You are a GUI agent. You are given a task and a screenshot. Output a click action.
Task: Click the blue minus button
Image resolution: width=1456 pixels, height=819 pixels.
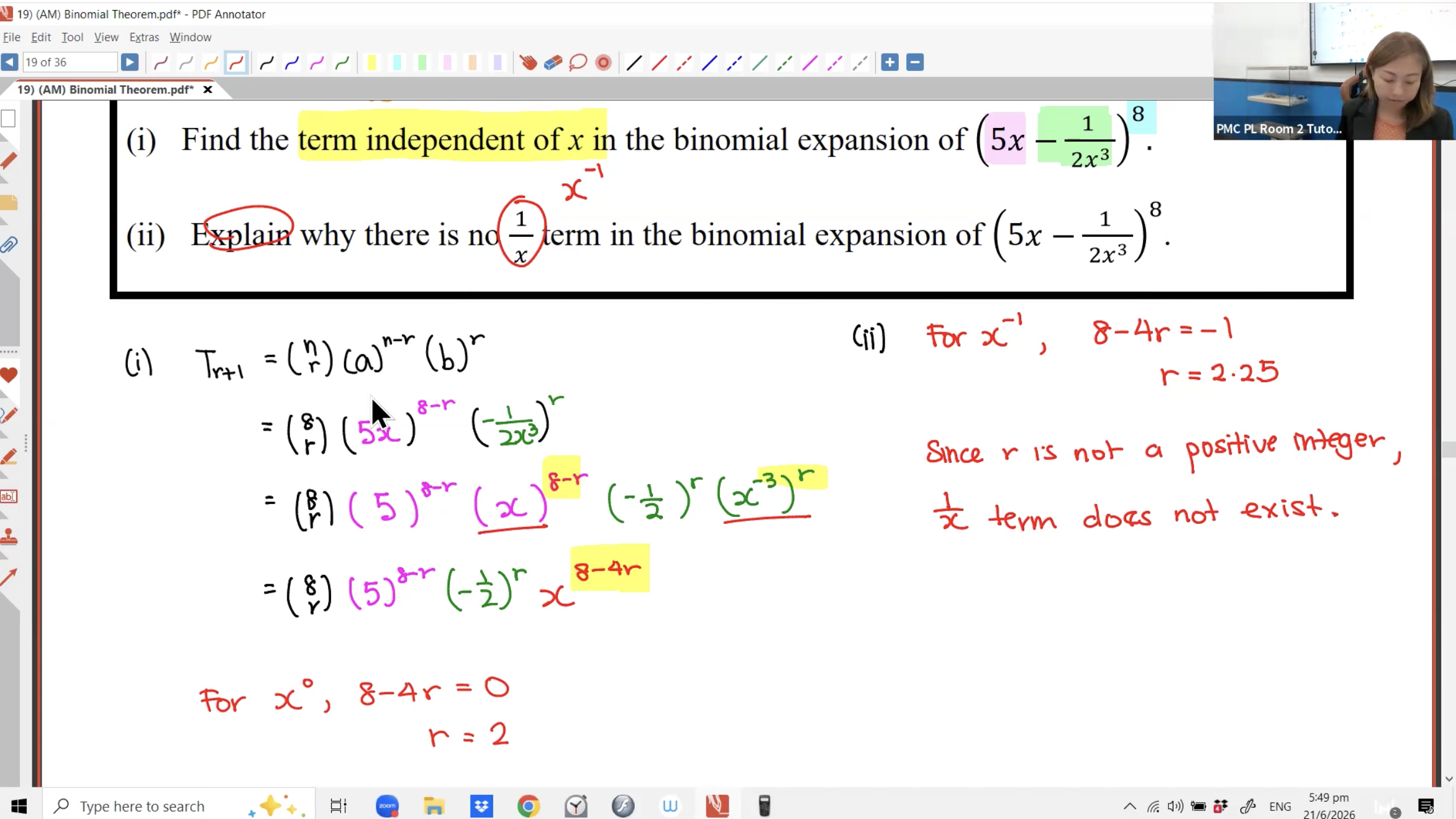pyautogui.click(x=915, y=62)
